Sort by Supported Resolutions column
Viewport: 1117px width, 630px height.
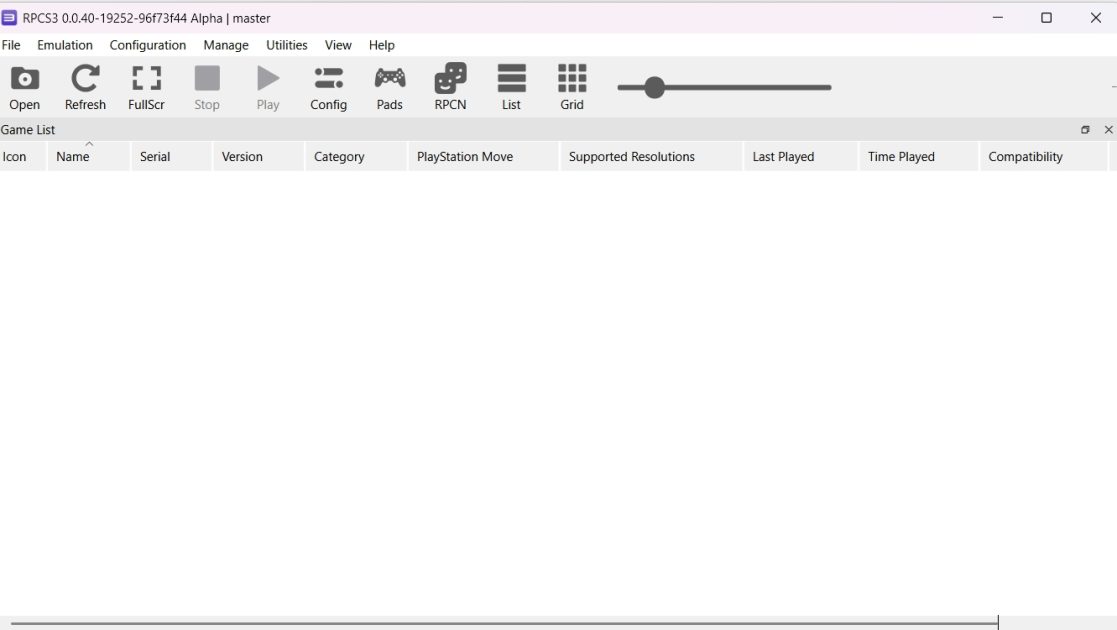click(x=651, y=157)
